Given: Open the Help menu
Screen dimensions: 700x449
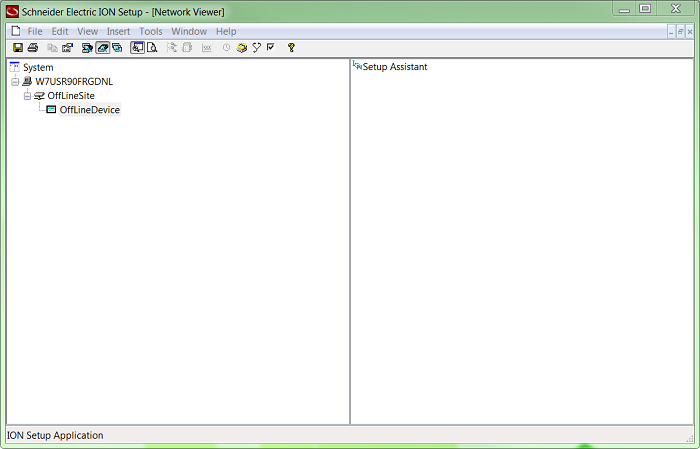Looking at the screenshot, I should (x=226, y=31).
